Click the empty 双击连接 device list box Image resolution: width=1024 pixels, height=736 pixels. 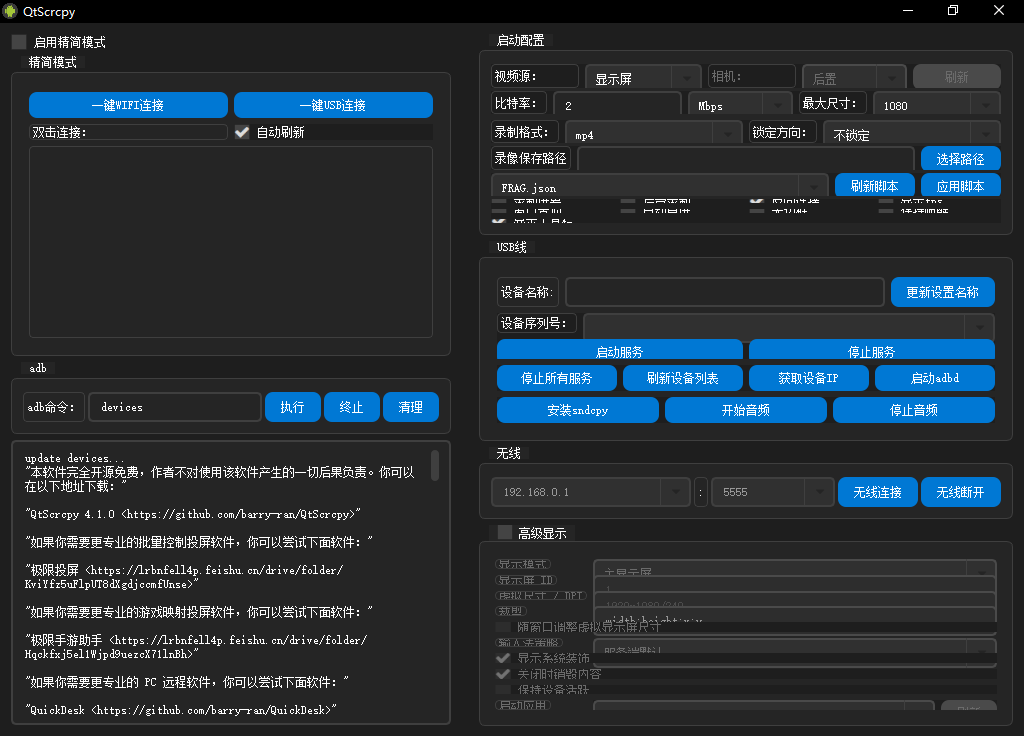click(x=231, y=242)
